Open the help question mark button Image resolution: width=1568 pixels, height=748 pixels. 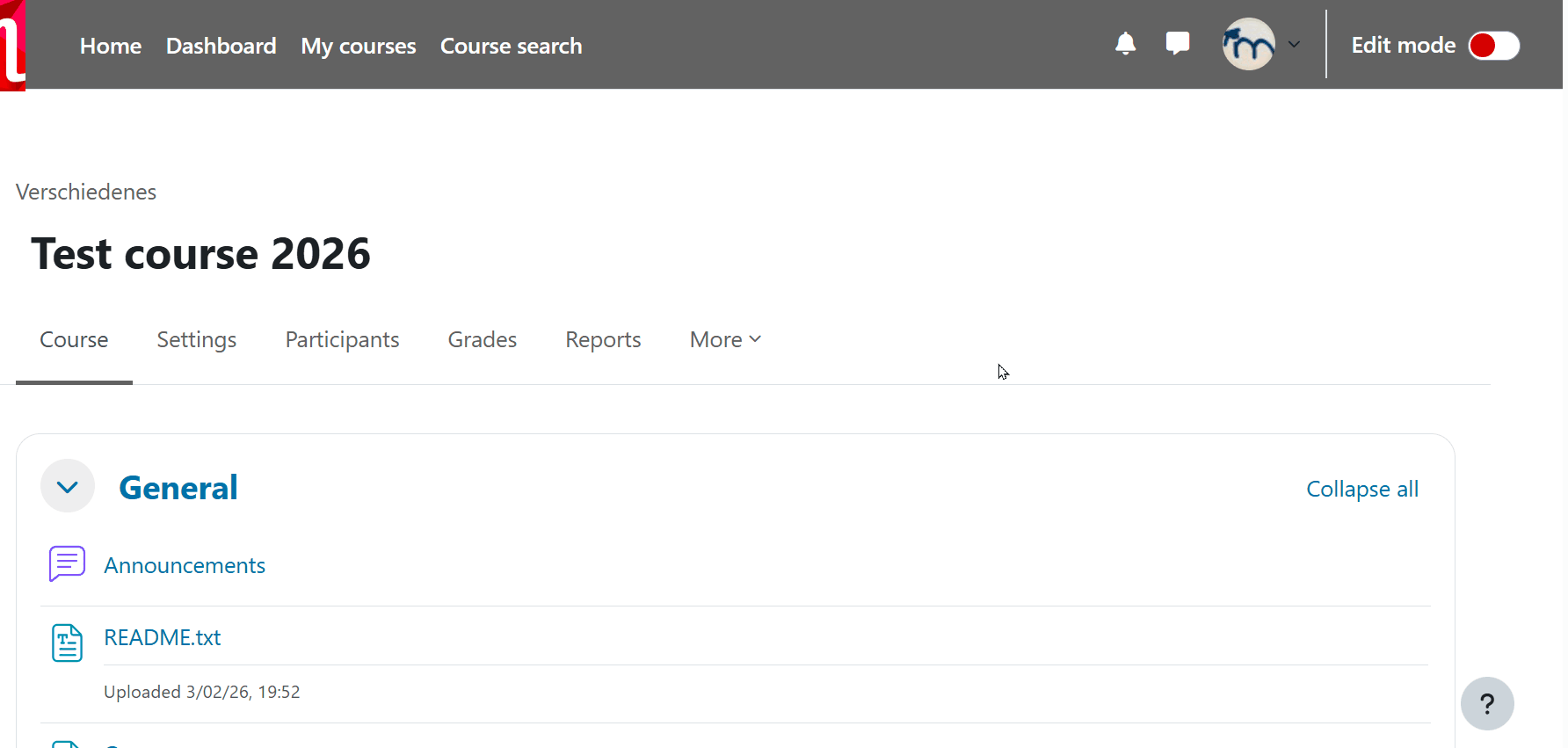(1486, 703)
